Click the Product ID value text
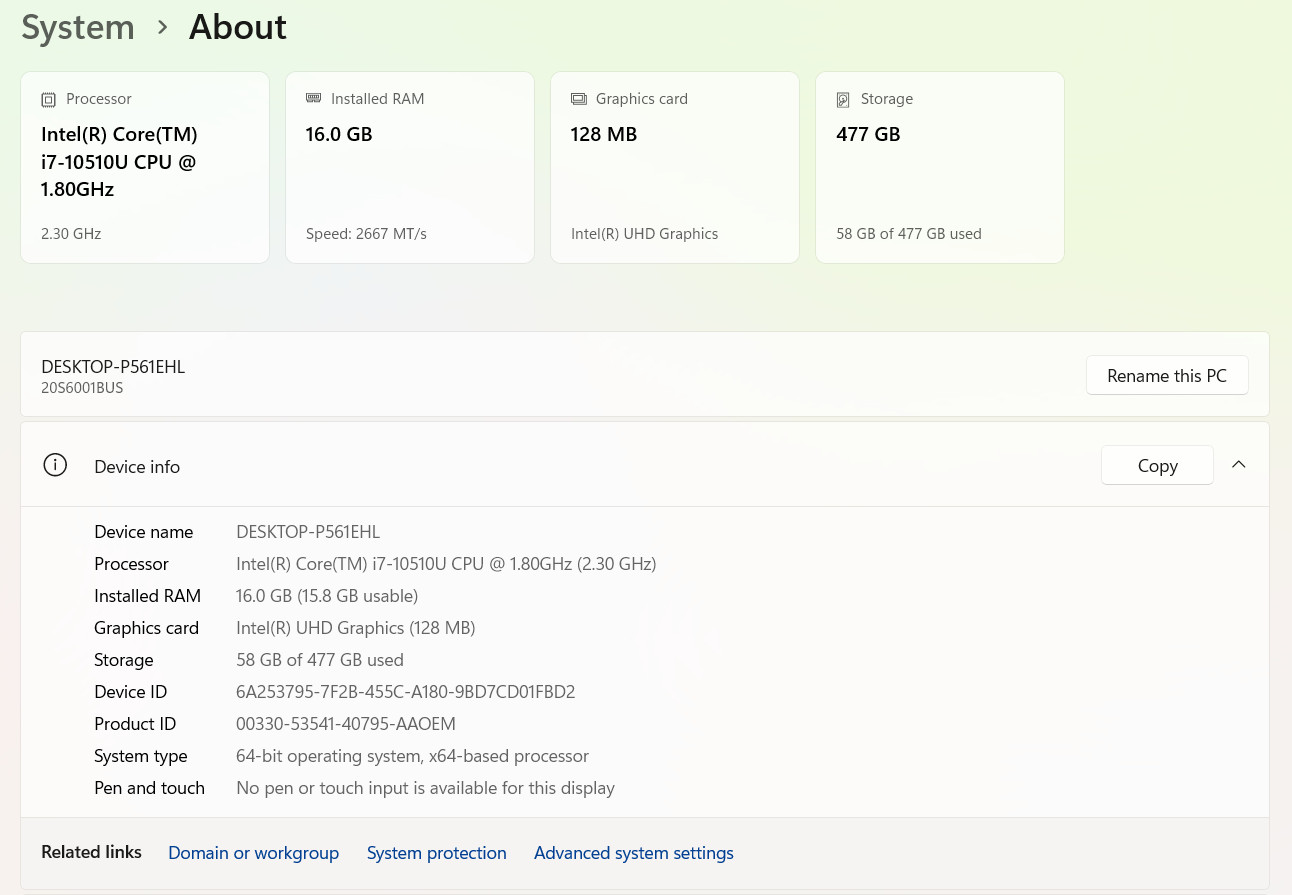Image resolution: width=1292 pixels, height=895 pixels. 346,724
